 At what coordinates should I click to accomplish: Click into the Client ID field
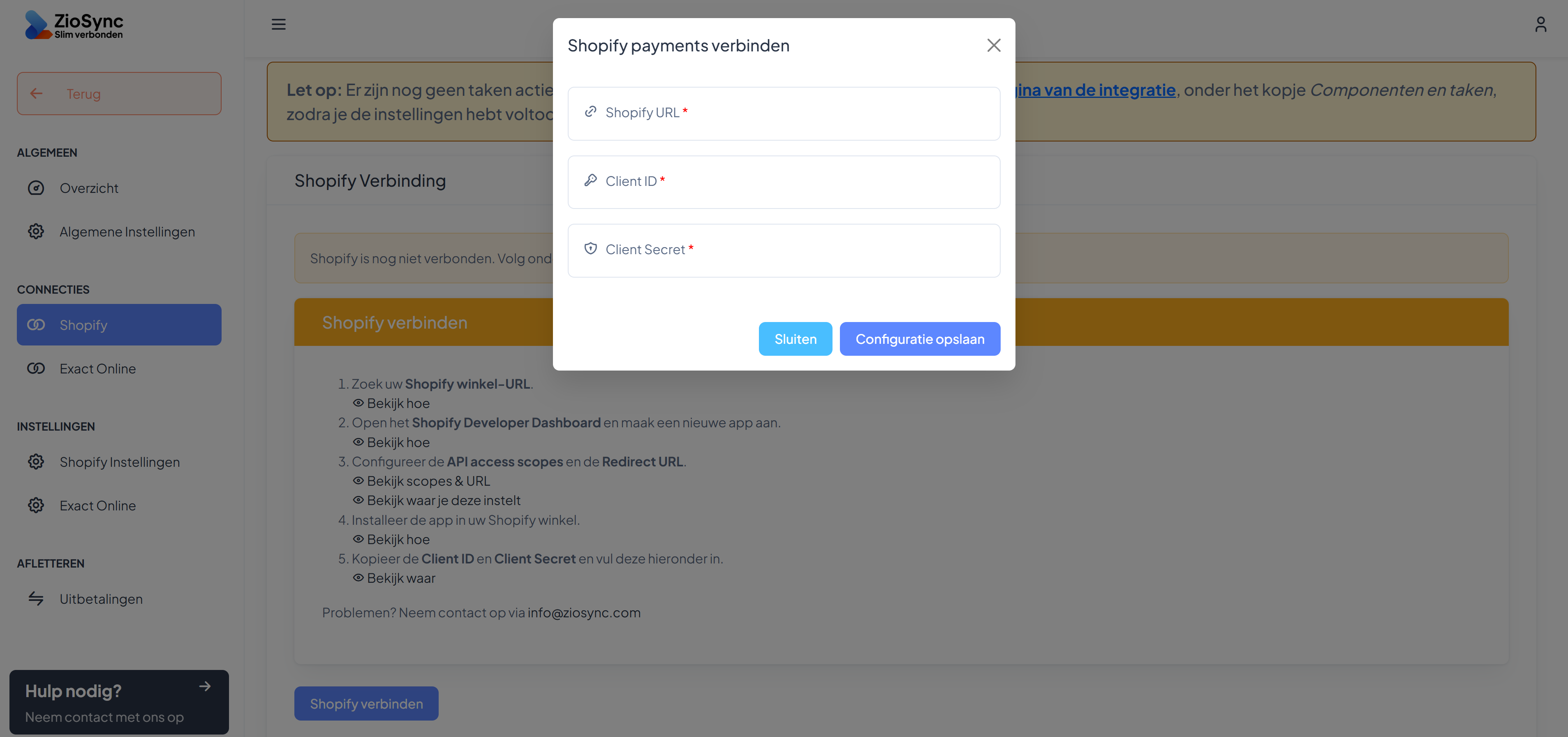point(784,182)
